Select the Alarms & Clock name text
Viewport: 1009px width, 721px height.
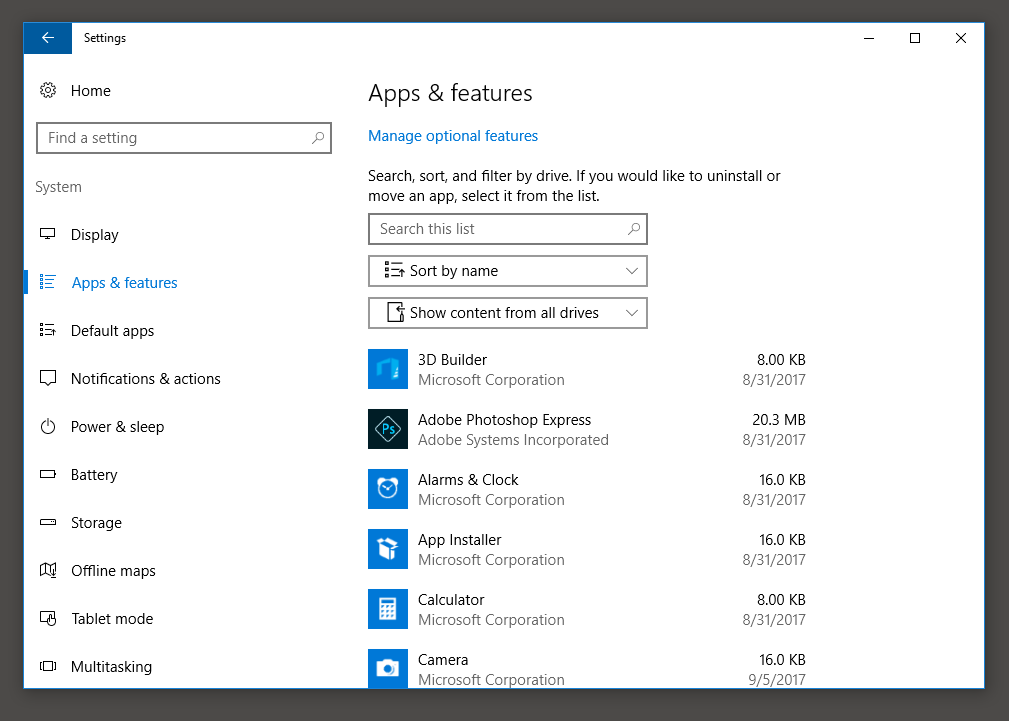pos(468,480)
